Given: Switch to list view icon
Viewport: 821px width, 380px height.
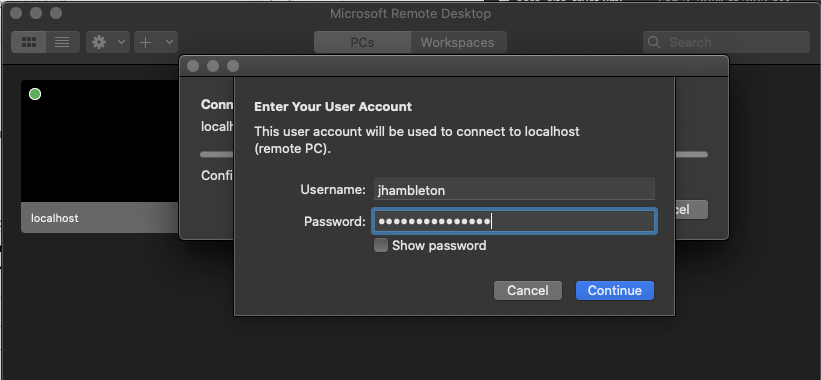Looking at the screenshot, I should pos(62,42).
